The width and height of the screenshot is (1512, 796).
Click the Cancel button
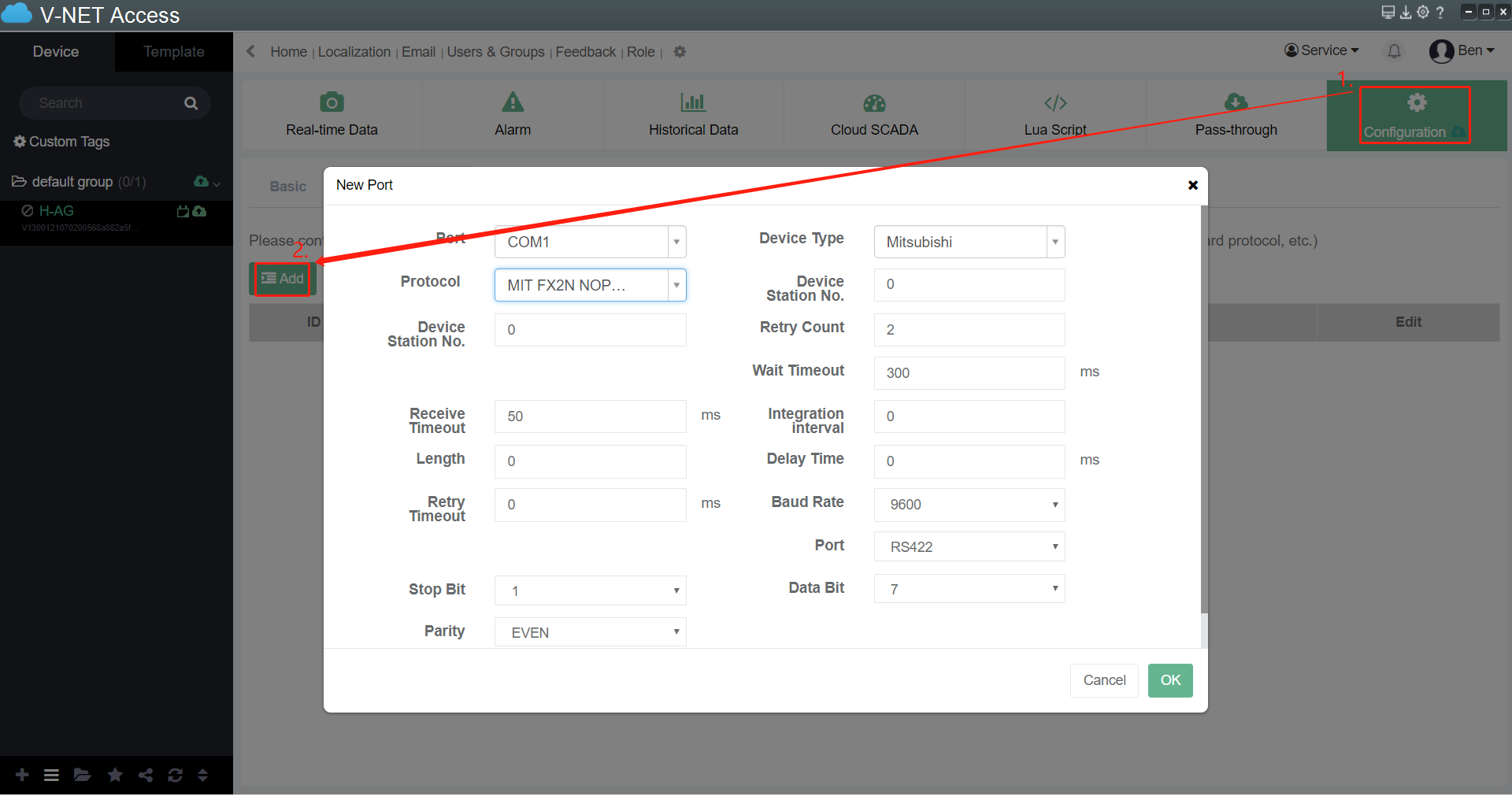click(x=1103, y=680)
